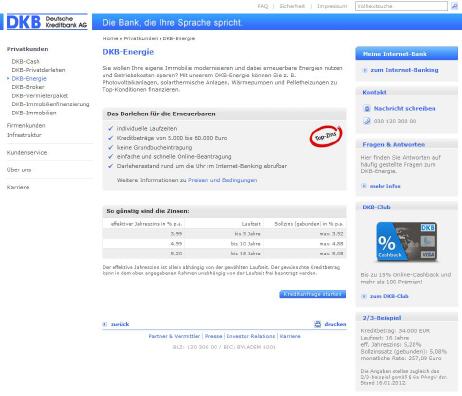The height and width of the screenshot is (396, 462).
Task: Open the FAQ link in header
Action: tap(263, 6)
